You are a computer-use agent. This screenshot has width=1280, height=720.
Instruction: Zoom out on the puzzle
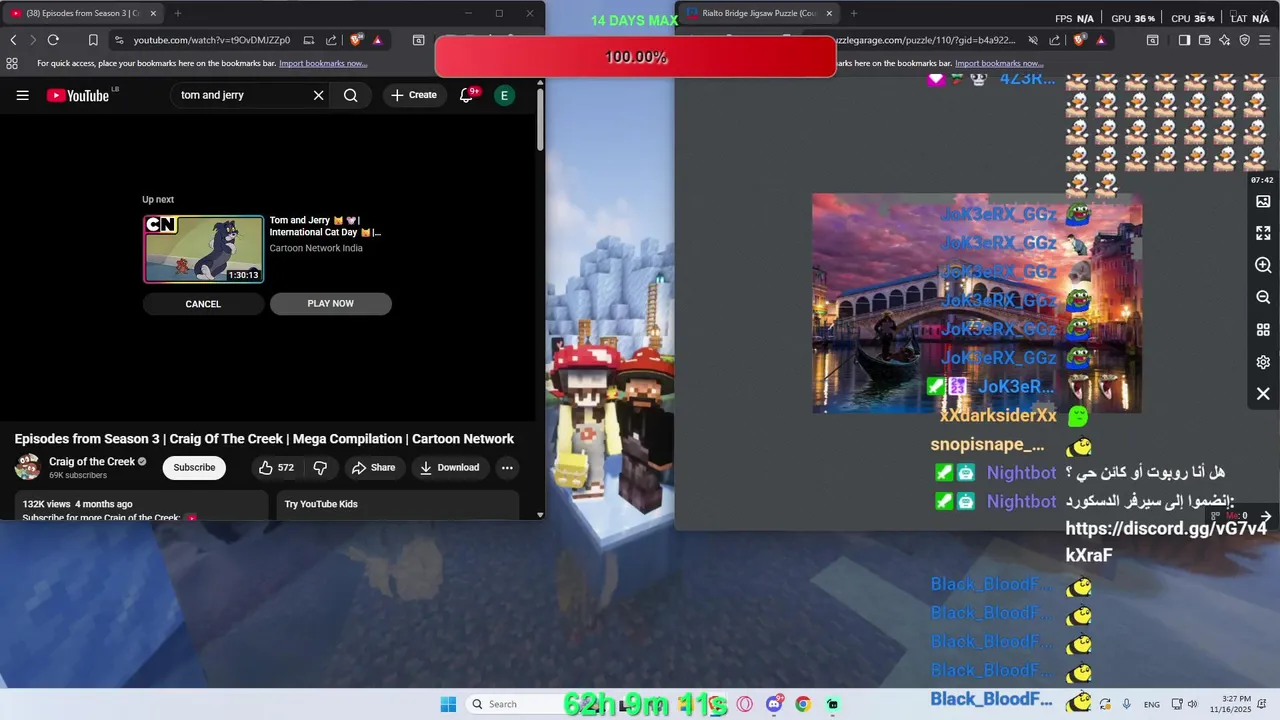tap(1263, 297)
